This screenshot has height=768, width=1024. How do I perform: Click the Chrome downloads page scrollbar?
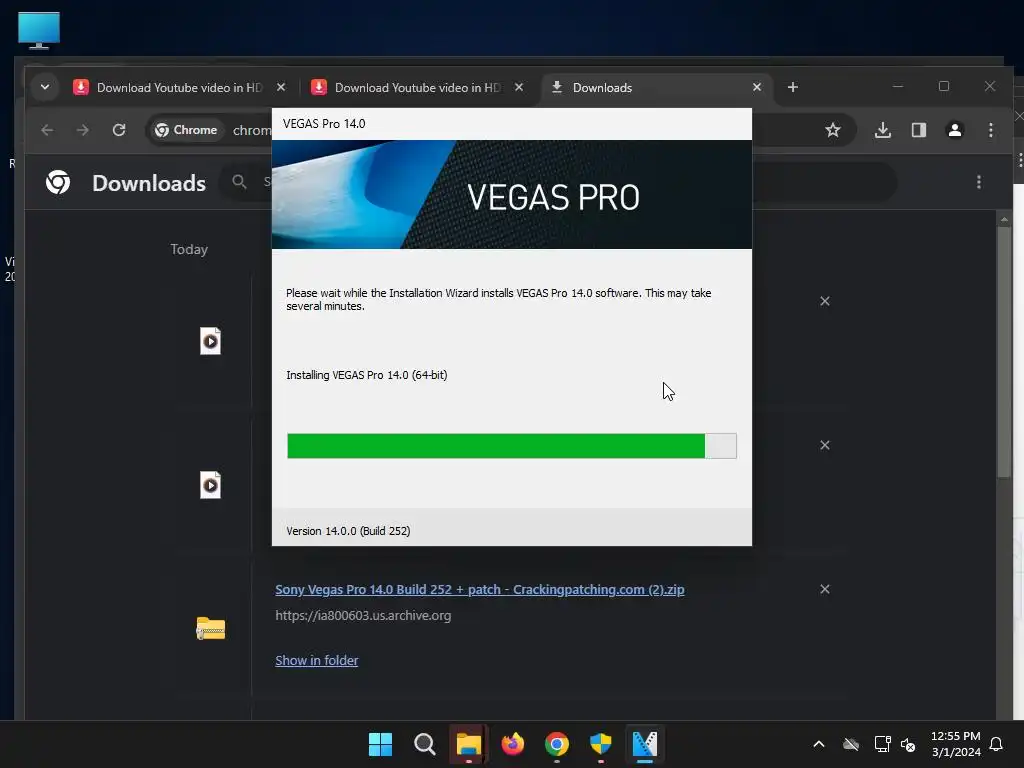[x=1004, y=353]
